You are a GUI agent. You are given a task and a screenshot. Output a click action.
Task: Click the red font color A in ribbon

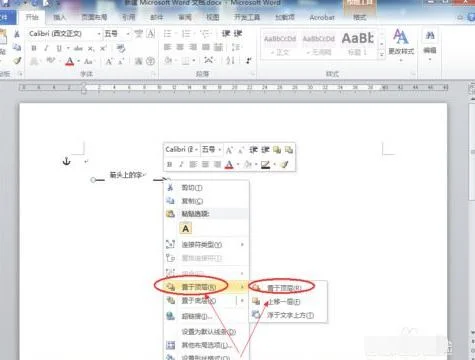tap(69, 61)
